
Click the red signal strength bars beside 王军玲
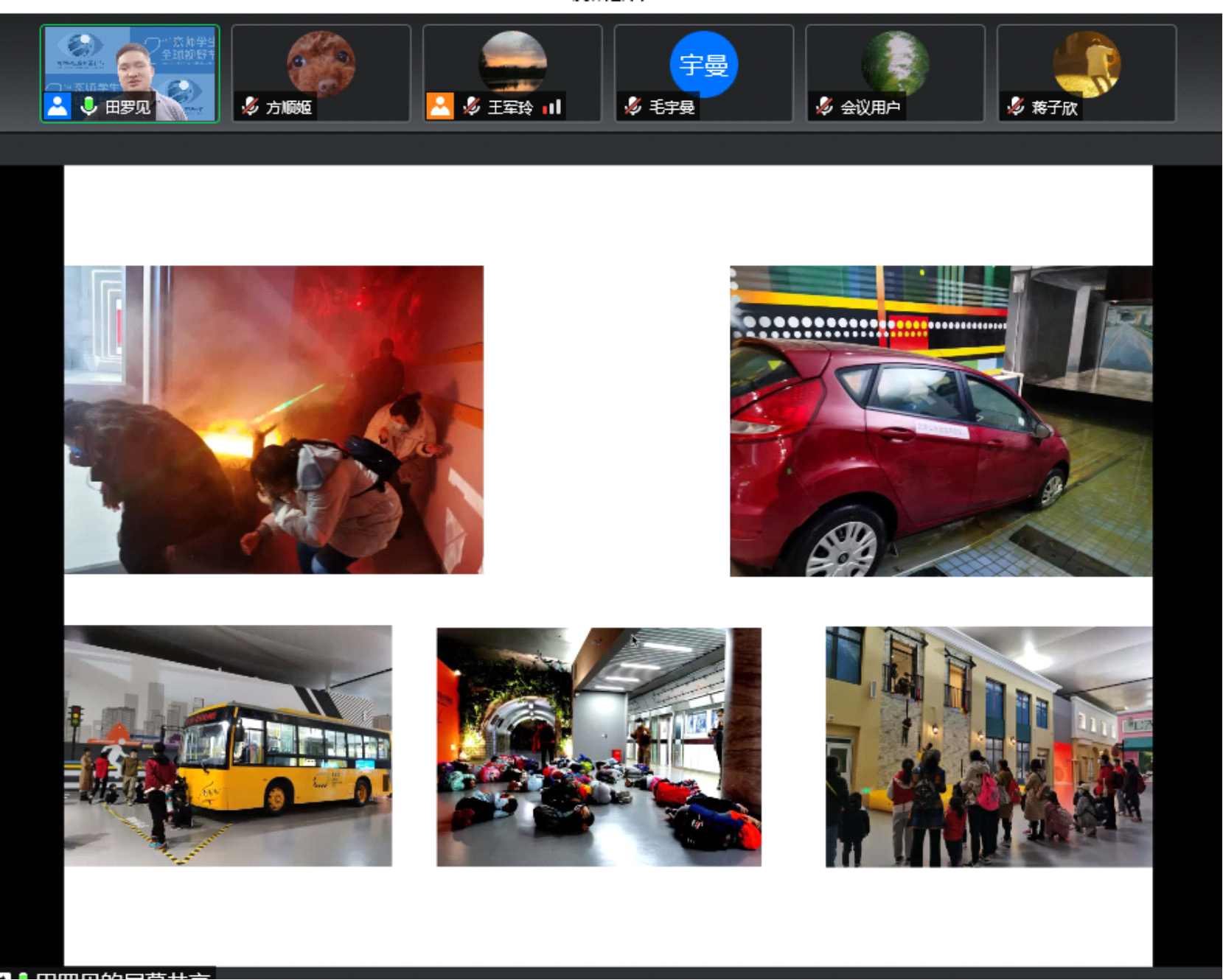tap(552, 108)
